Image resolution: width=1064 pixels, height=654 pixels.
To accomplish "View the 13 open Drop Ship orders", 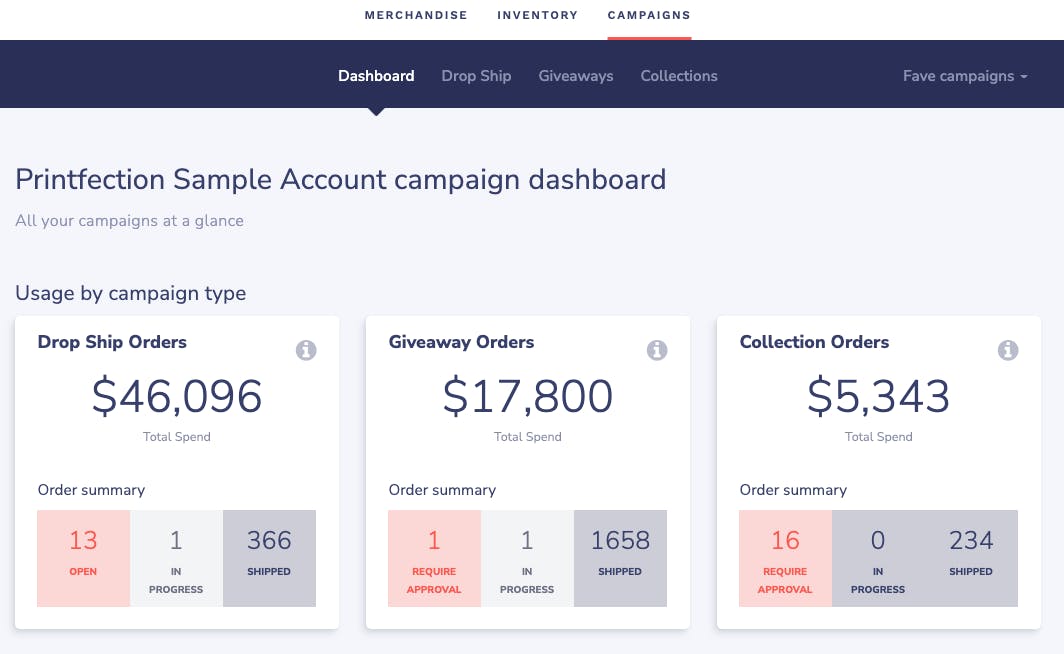I will tap(84, 558).
